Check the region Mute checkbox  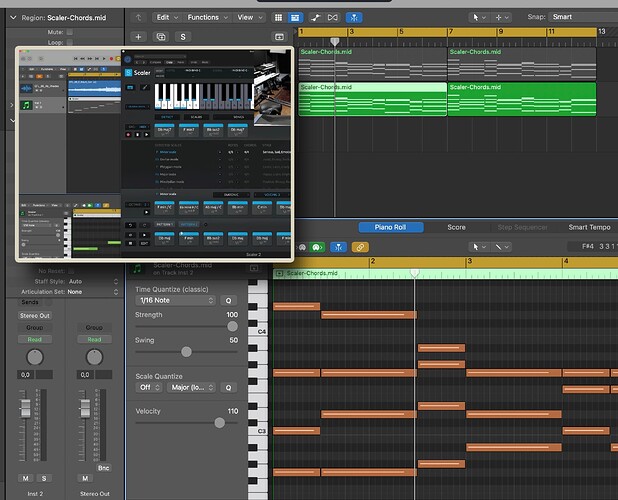coord(70,32)
